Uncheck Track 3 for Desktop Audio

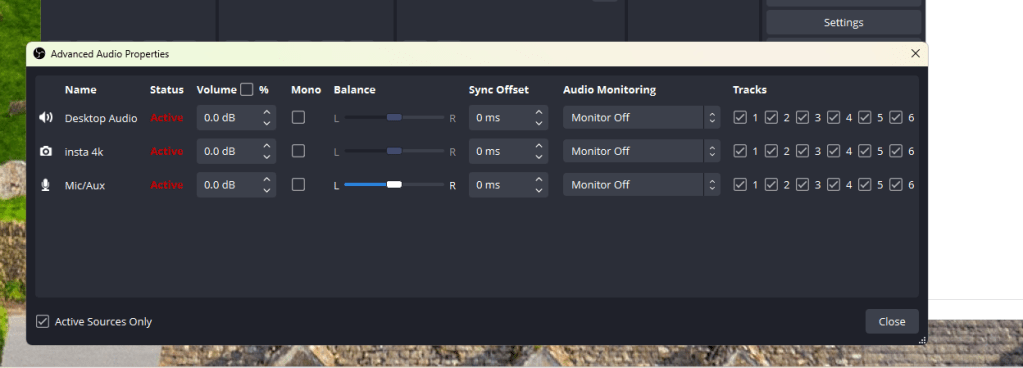coord(802,117)
